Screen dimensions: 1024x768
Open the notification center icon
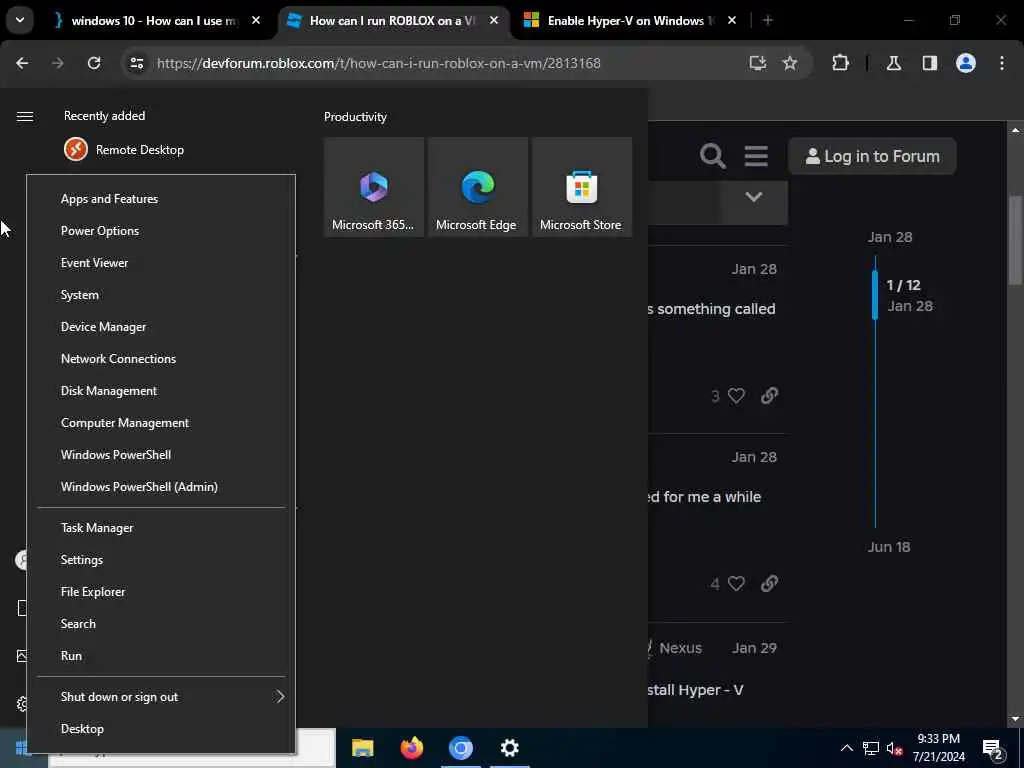[x=992, y=748]
